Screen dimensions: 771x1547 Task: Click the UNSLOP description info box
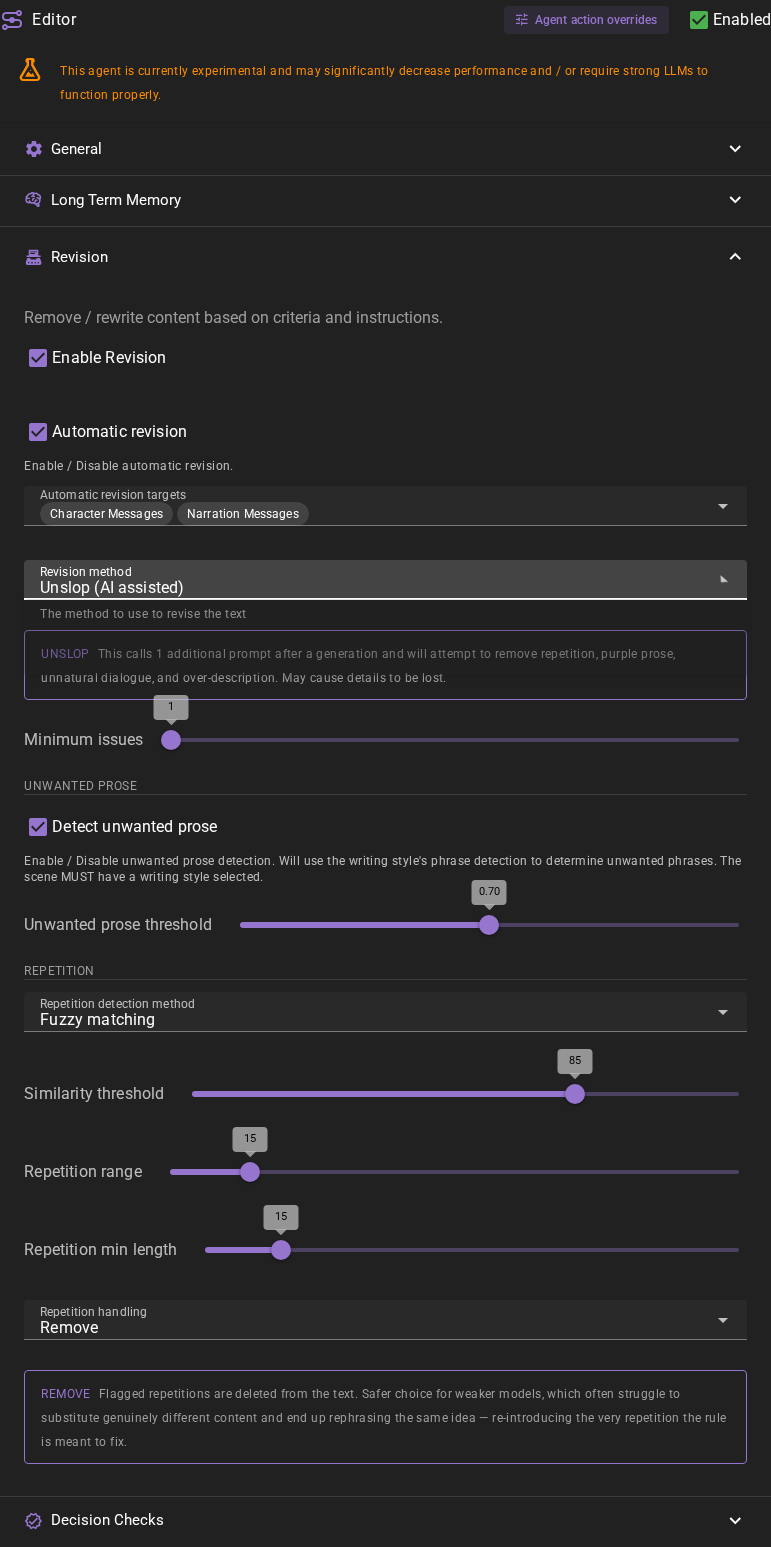pos(385,665)
